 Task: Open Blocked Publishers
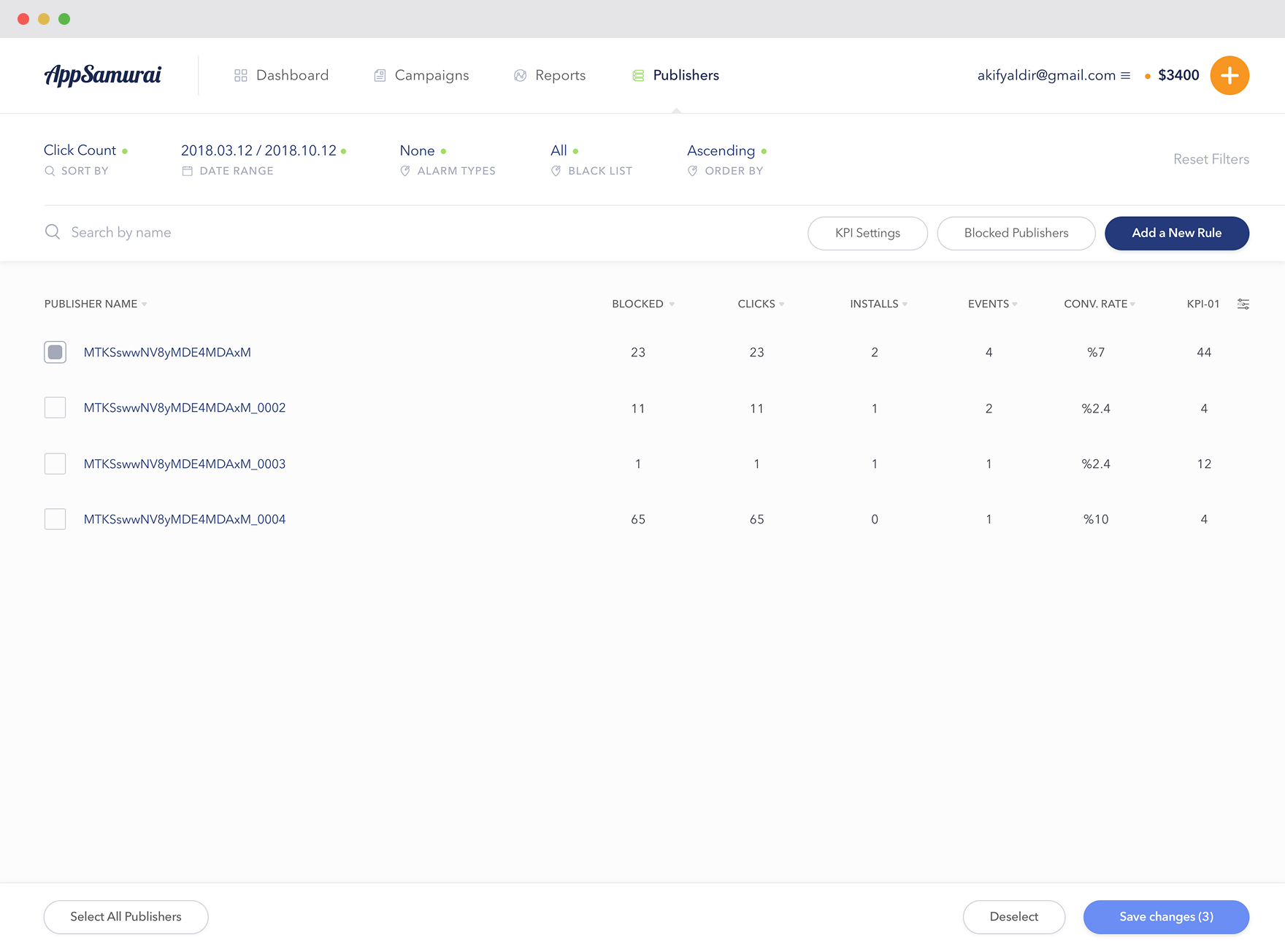point(1016,233)
